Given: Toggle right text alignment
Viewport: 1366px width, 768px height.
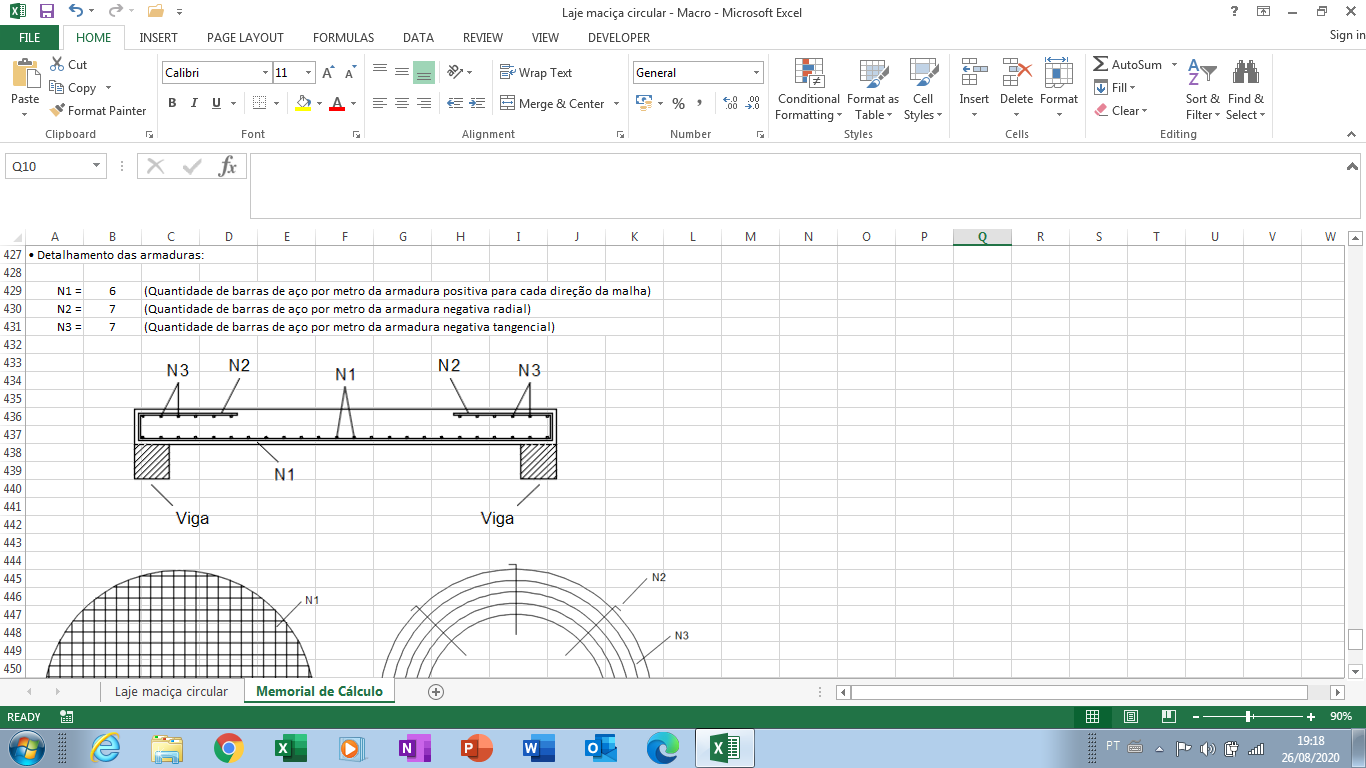Looking at the screenshot, I should point(424,103).
